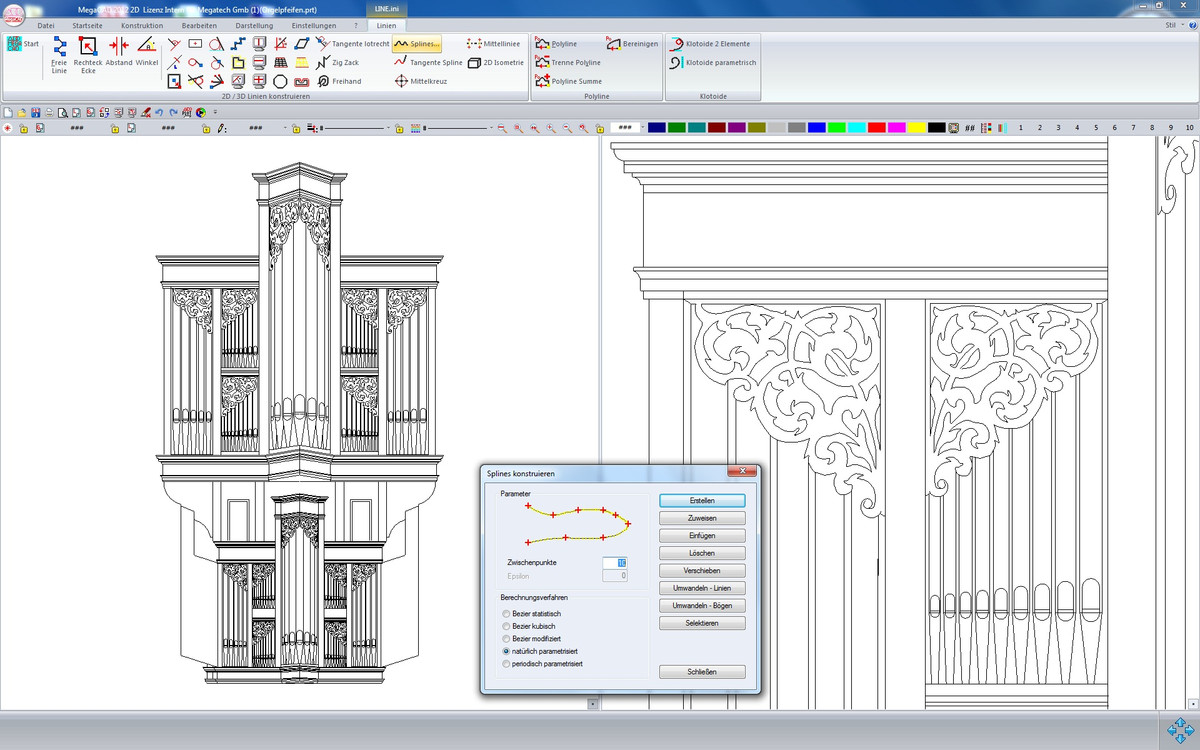Open the Klotoide 2 Elemente tool
Screen dimensions: 1200x750
[x=712, y=44]
